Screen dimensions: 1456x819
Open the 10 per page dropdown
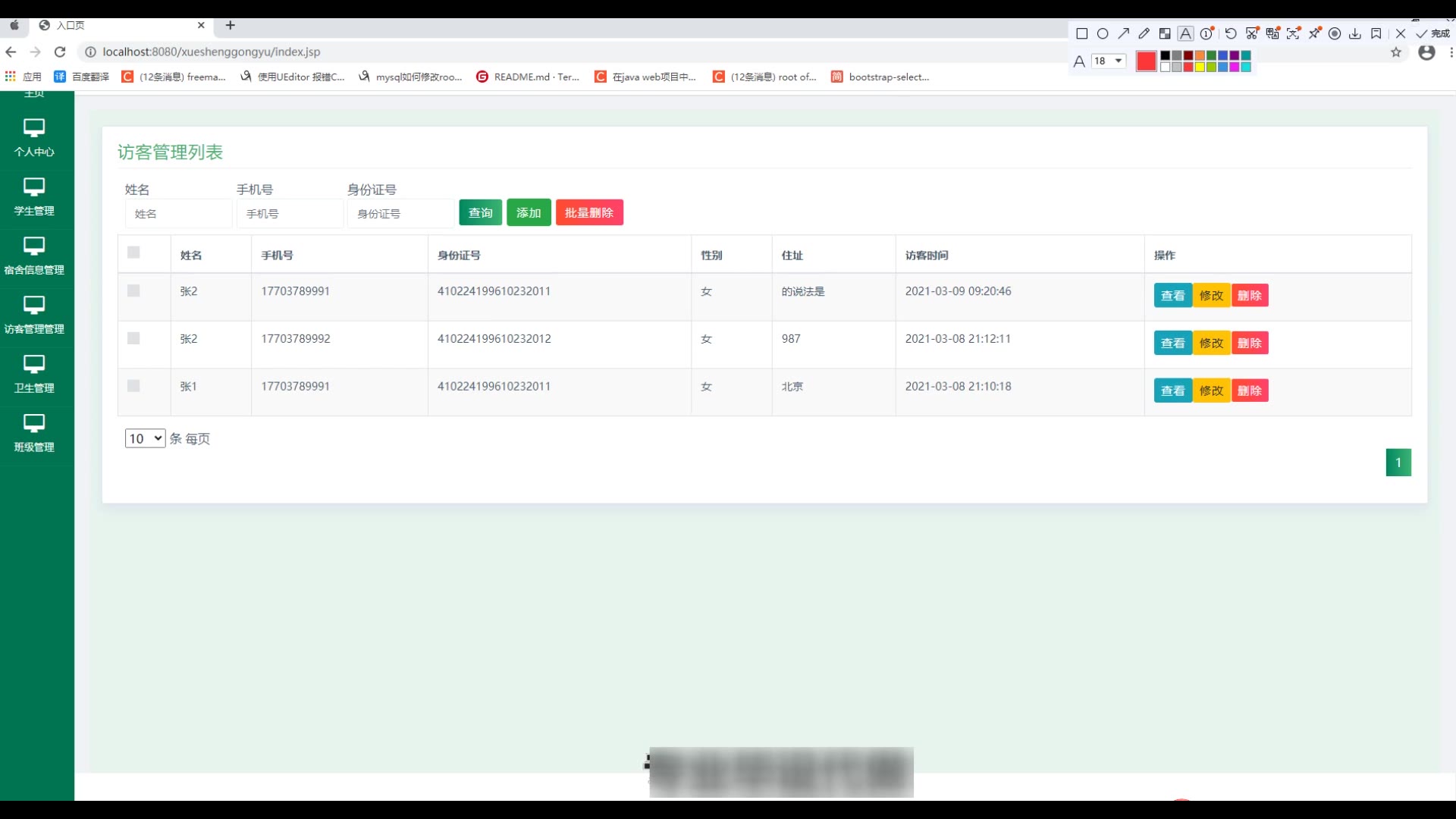tap(145, 438)
